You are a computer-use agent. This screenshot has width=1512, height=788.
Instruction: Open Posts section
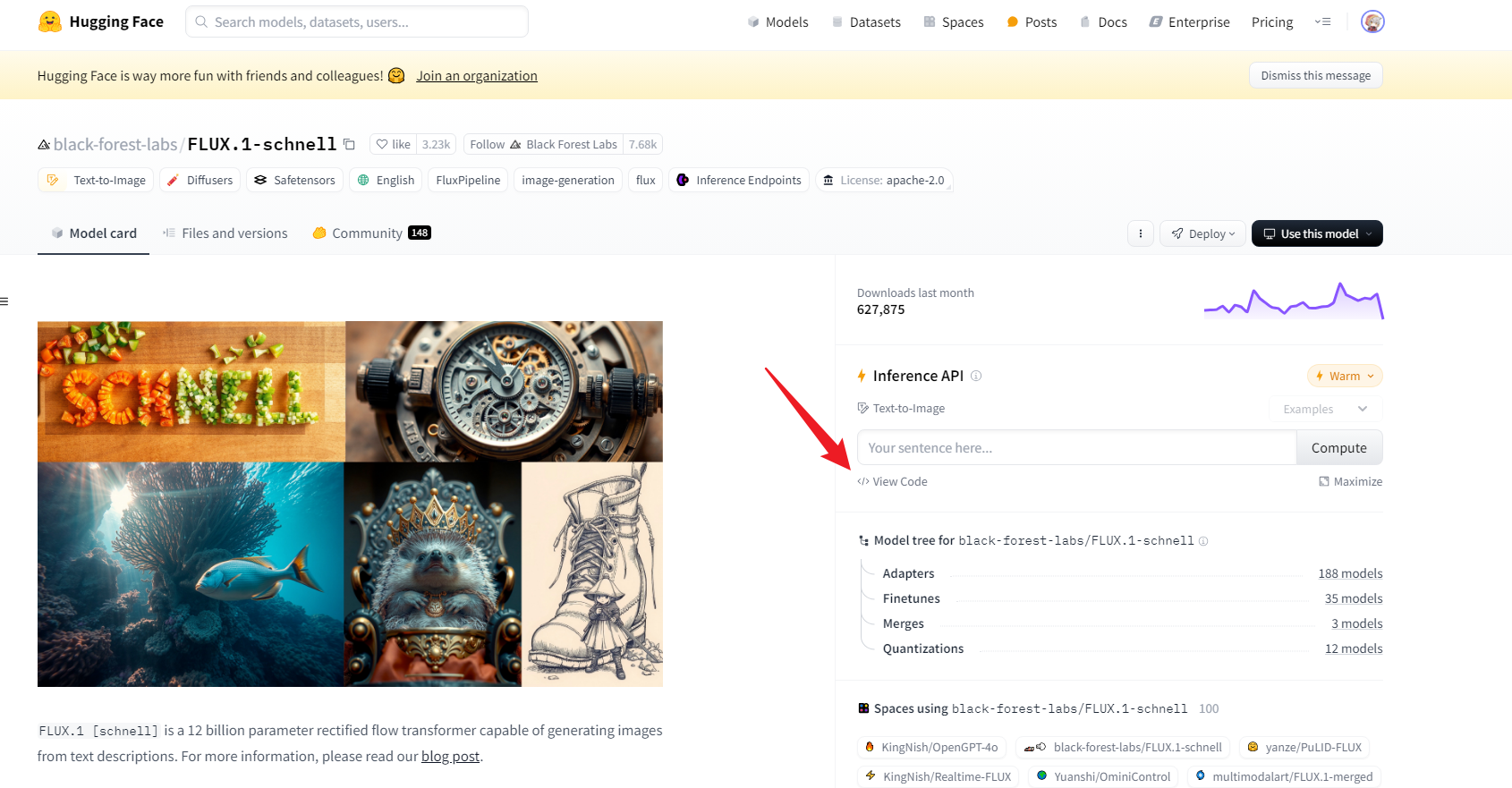1032,21
